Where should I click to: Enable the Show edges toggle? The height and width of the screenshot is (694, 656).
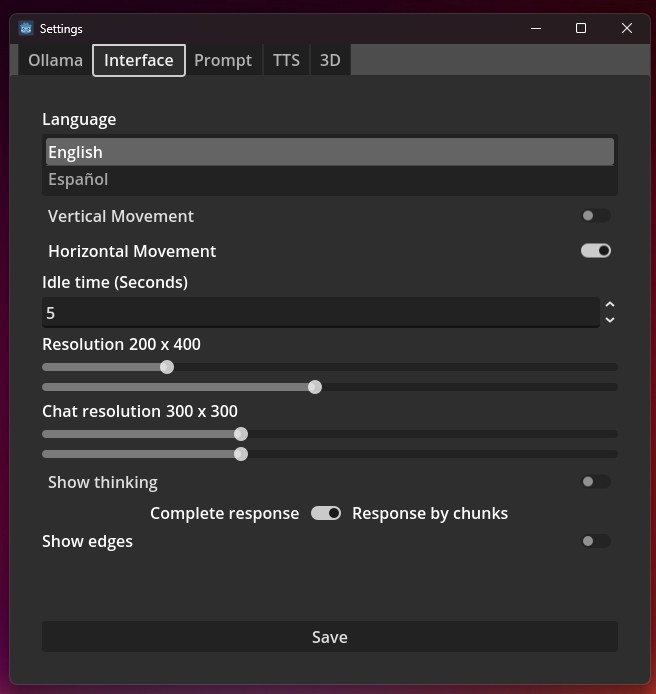point(596,541)
